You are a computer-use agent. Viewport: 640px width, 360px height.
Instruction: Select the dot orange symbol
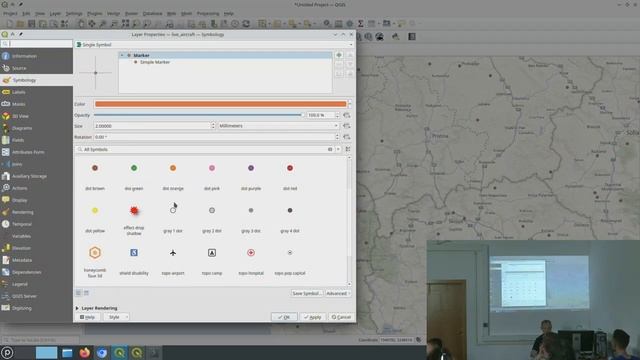pyautogui.click(x=173, y=168)
